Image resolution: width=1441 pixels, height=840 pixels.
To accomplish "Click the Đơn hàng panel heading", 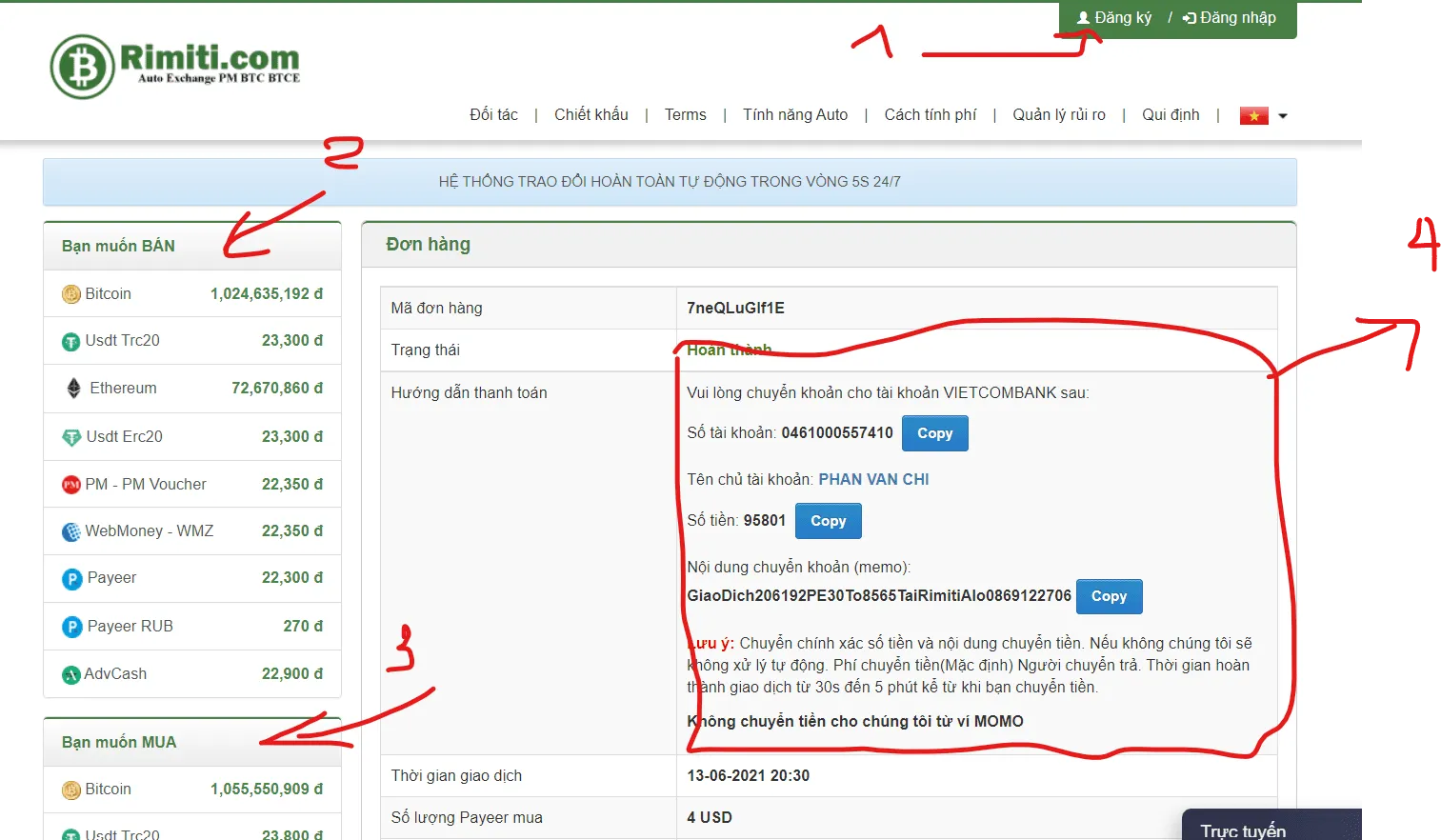I will coord(428,245).
